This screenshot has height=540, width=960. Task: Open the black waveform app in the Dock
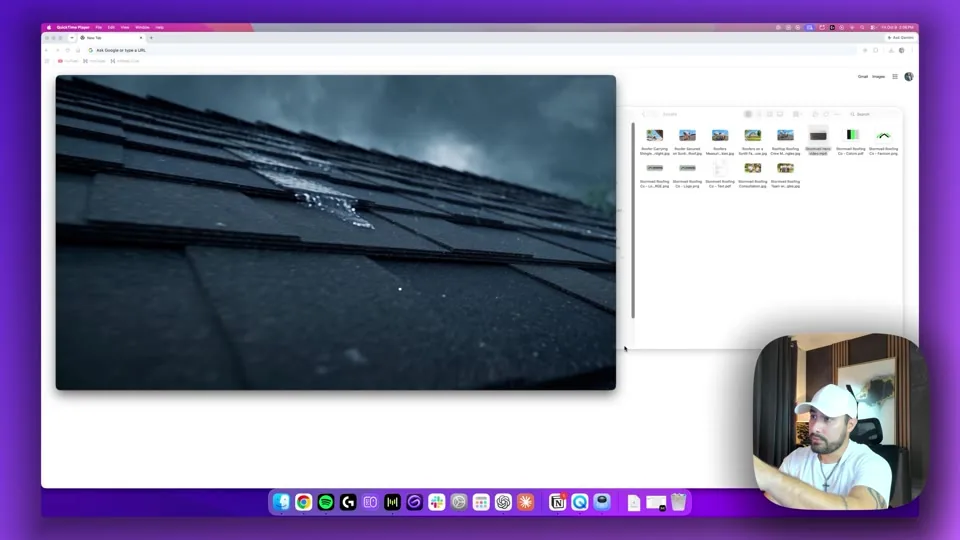(x=392, y=502)
